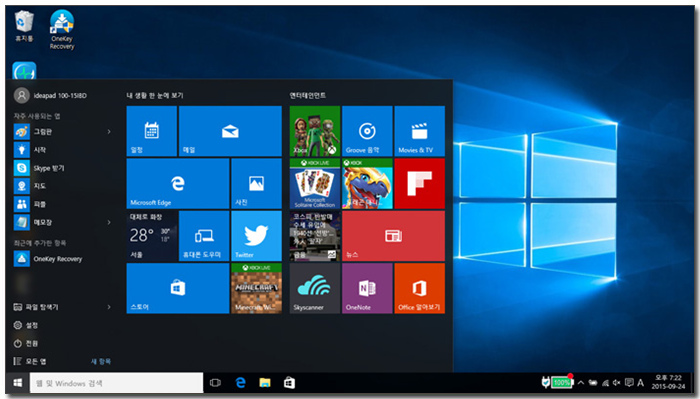700x399 pixels.
Task: Open OneKey Recovery from recently added
Action: [62, 259]
